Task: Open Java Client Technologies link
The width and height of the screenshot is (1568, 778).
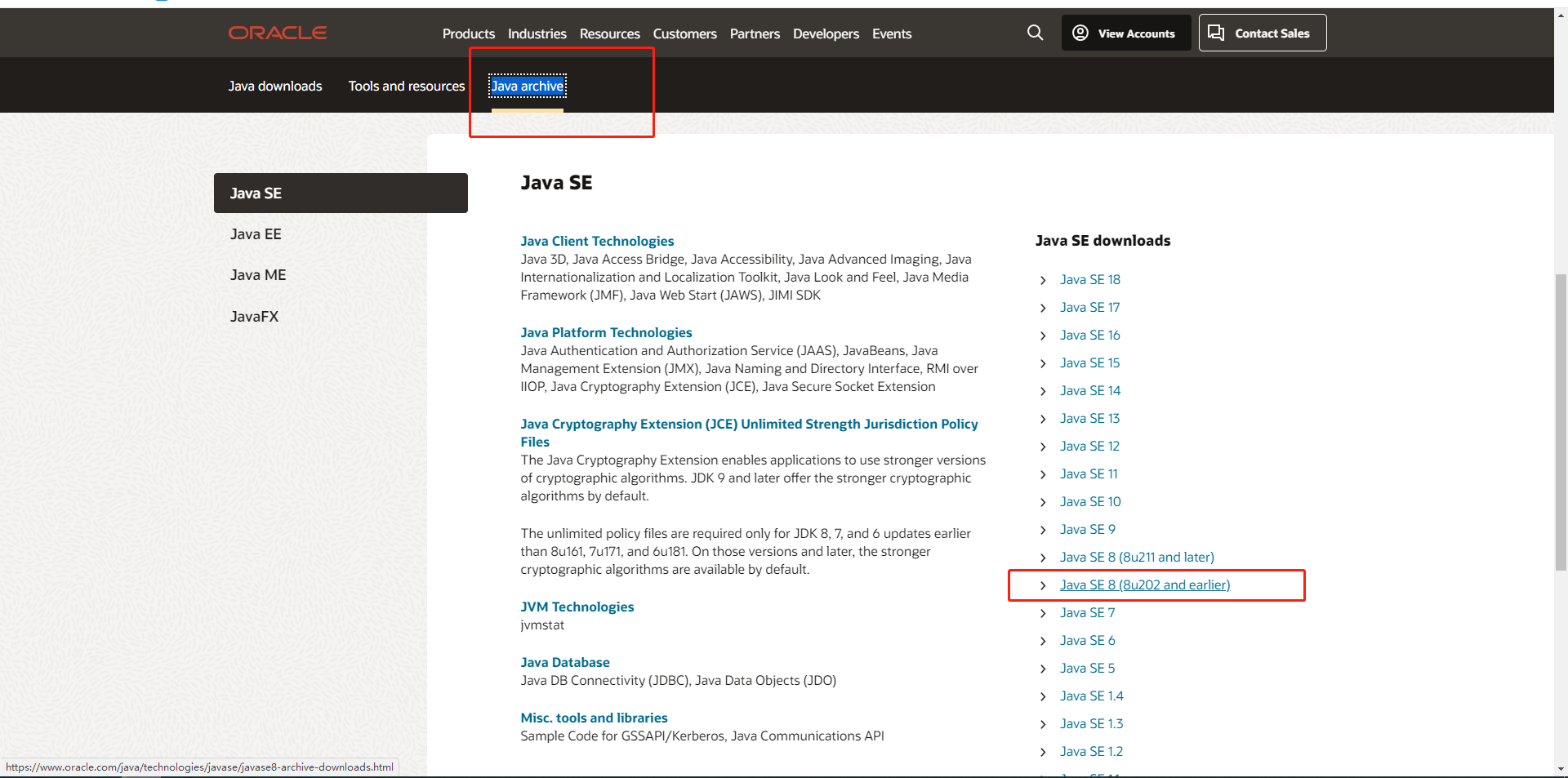Action: click(x=597, y=241)
